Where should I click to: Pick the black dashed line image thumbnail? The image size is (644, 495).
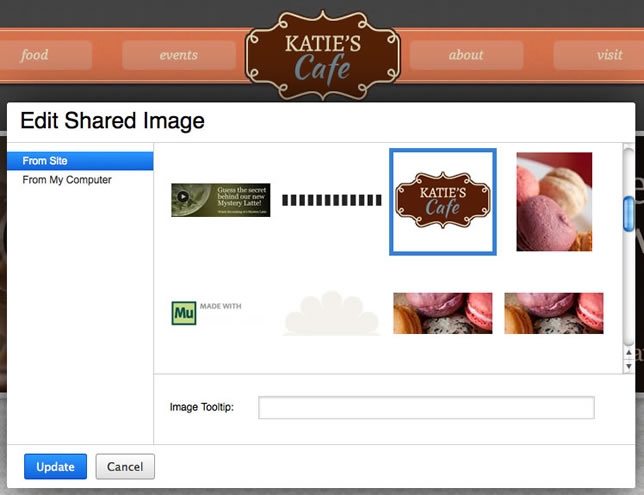tap(332, 200)
